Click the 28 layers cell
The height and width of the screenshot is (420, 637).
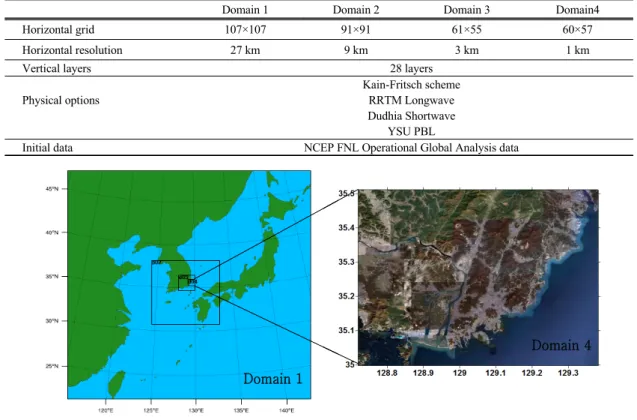[412, 68]
